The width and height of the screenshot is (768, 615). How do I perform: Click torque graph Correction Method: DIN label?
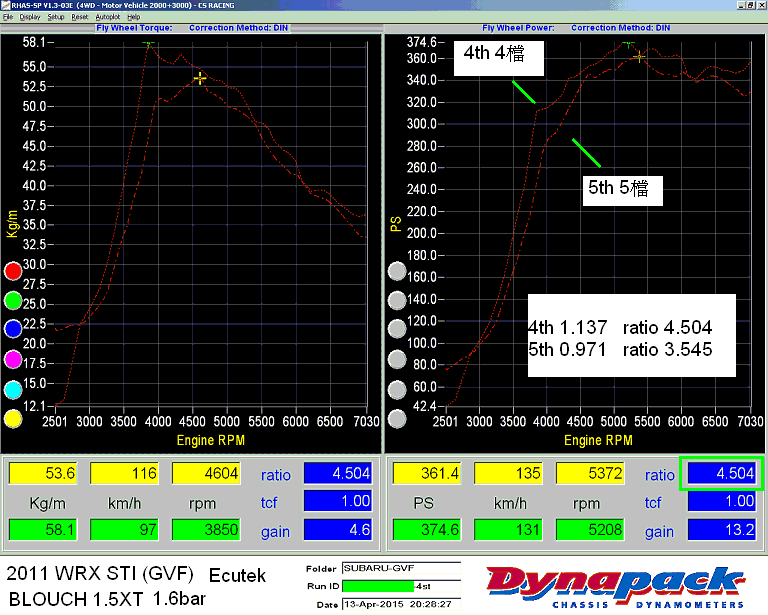pyautogui.click(x=239, y=28)
